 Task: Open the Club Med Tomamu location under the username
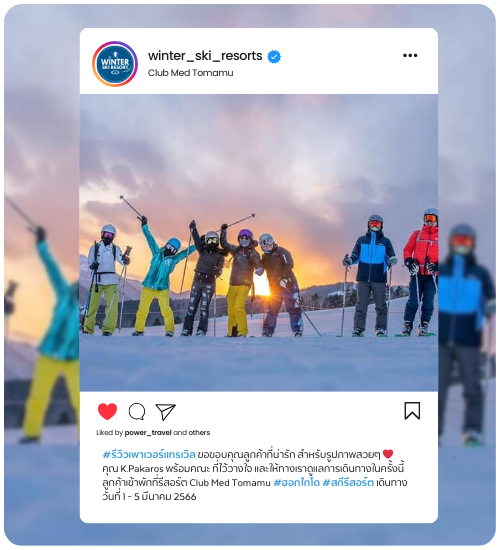191,73
